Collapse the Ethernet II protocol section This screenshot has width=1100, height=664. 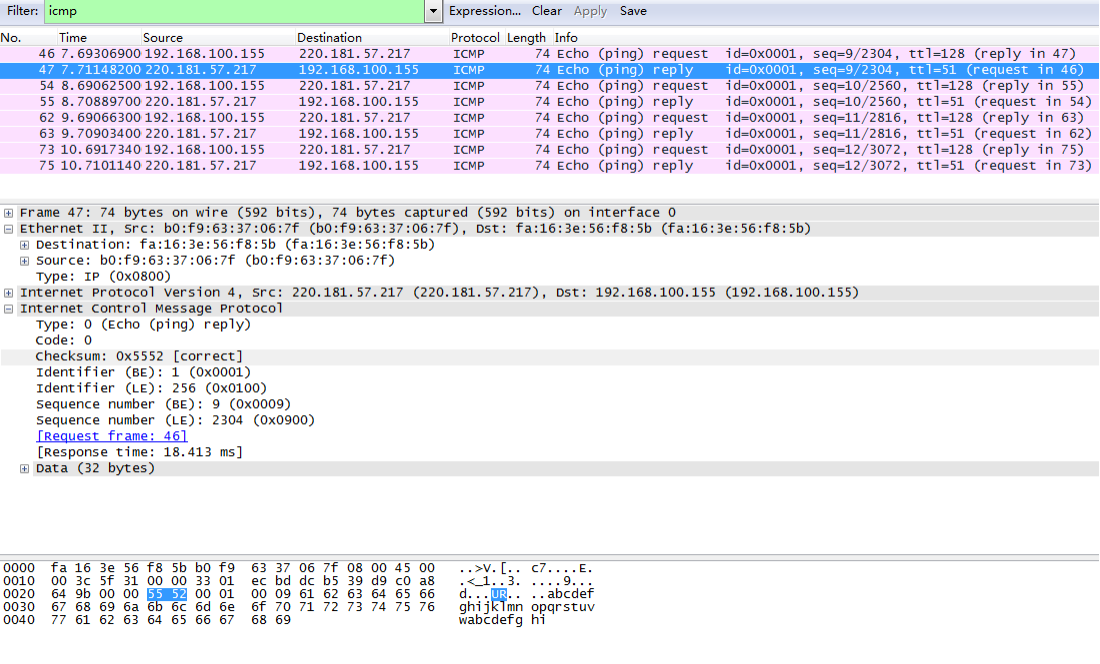click(10, 228)
